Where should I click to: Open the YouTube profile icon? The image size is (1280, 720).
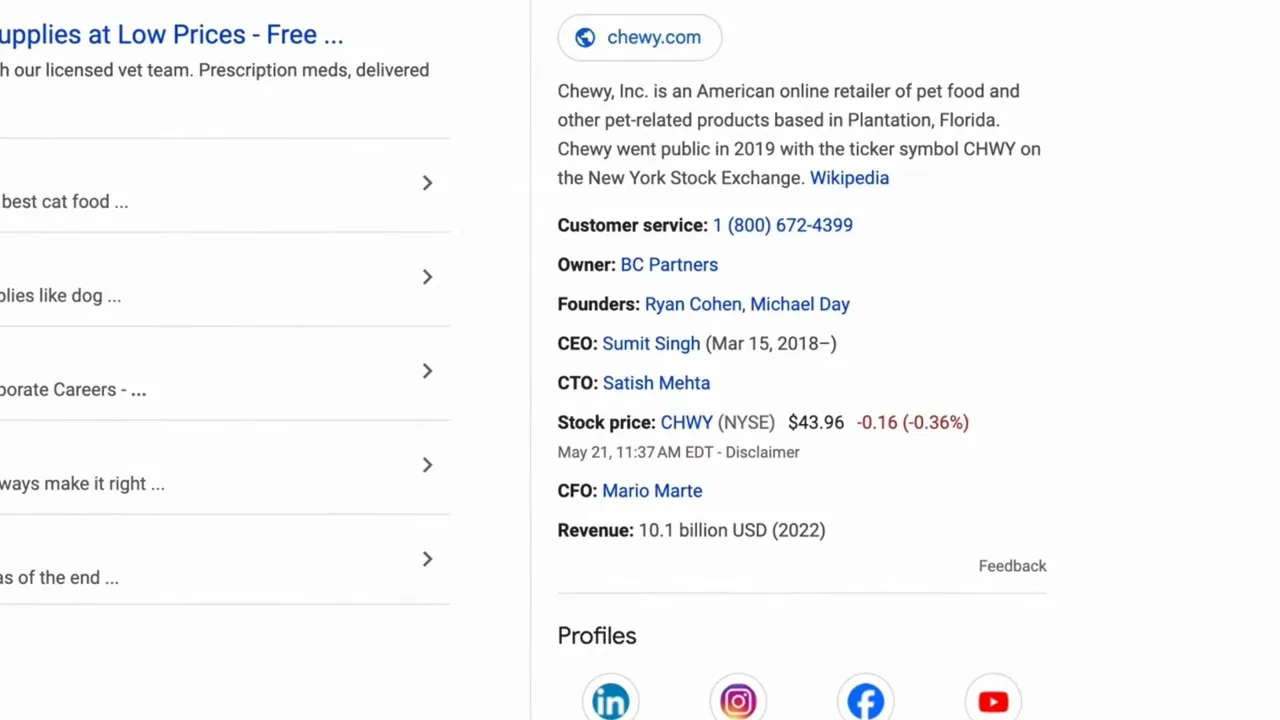[x=993, y=701]
